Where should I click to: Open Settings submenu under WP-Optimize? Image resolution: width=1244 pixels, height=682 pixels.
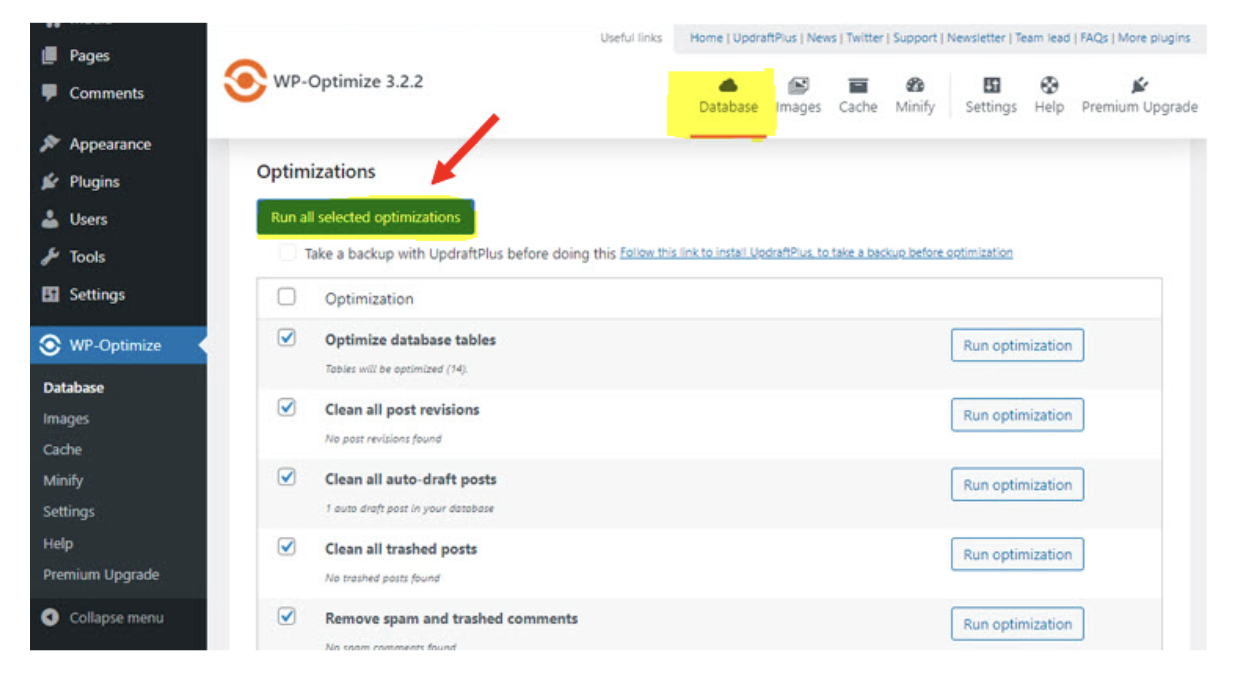pyautogui.click(x=69, y=512)
